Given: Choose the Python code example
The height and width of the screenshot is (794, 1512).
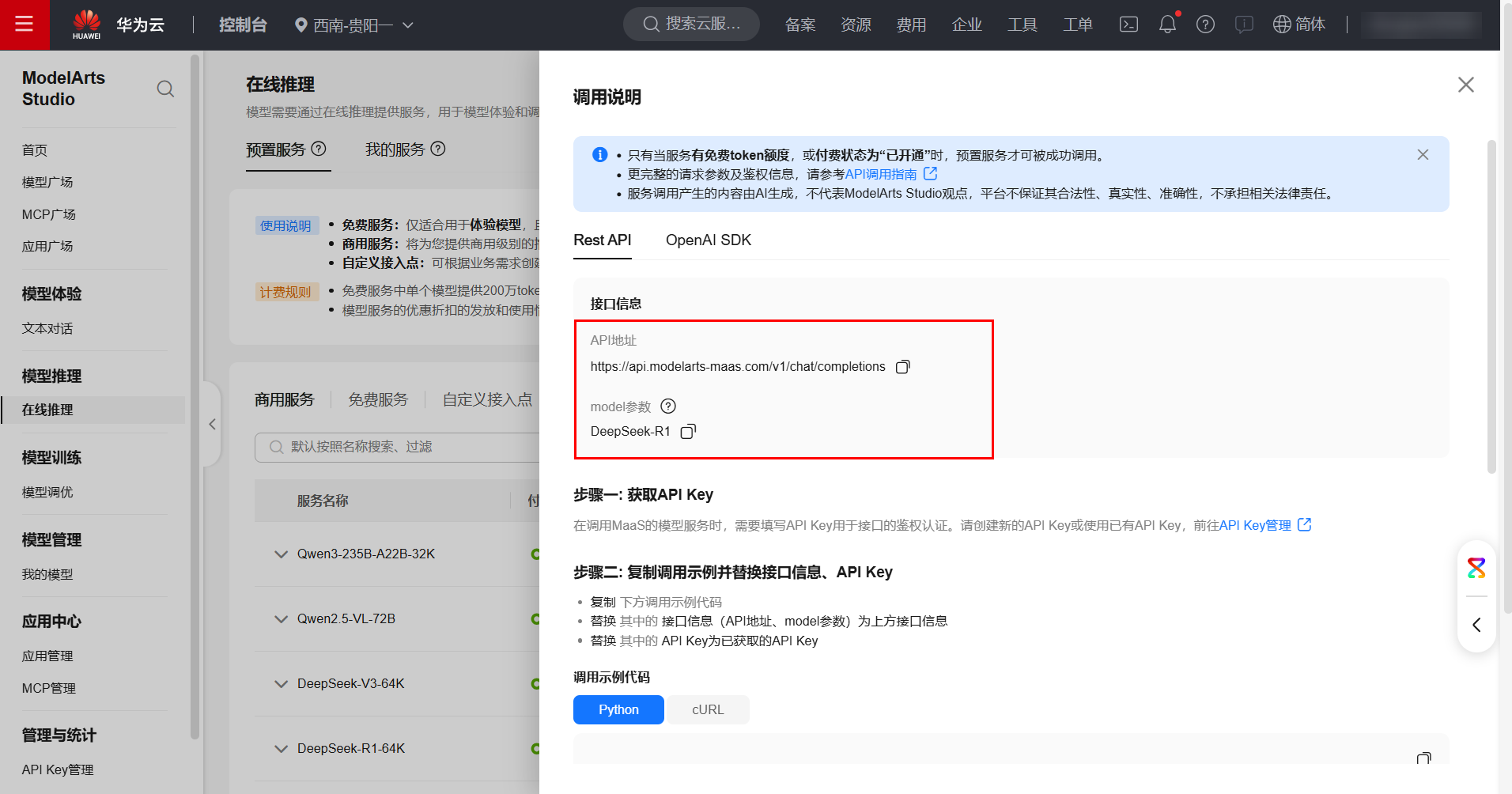Looking at the screenshot, I should coord(618,709).
